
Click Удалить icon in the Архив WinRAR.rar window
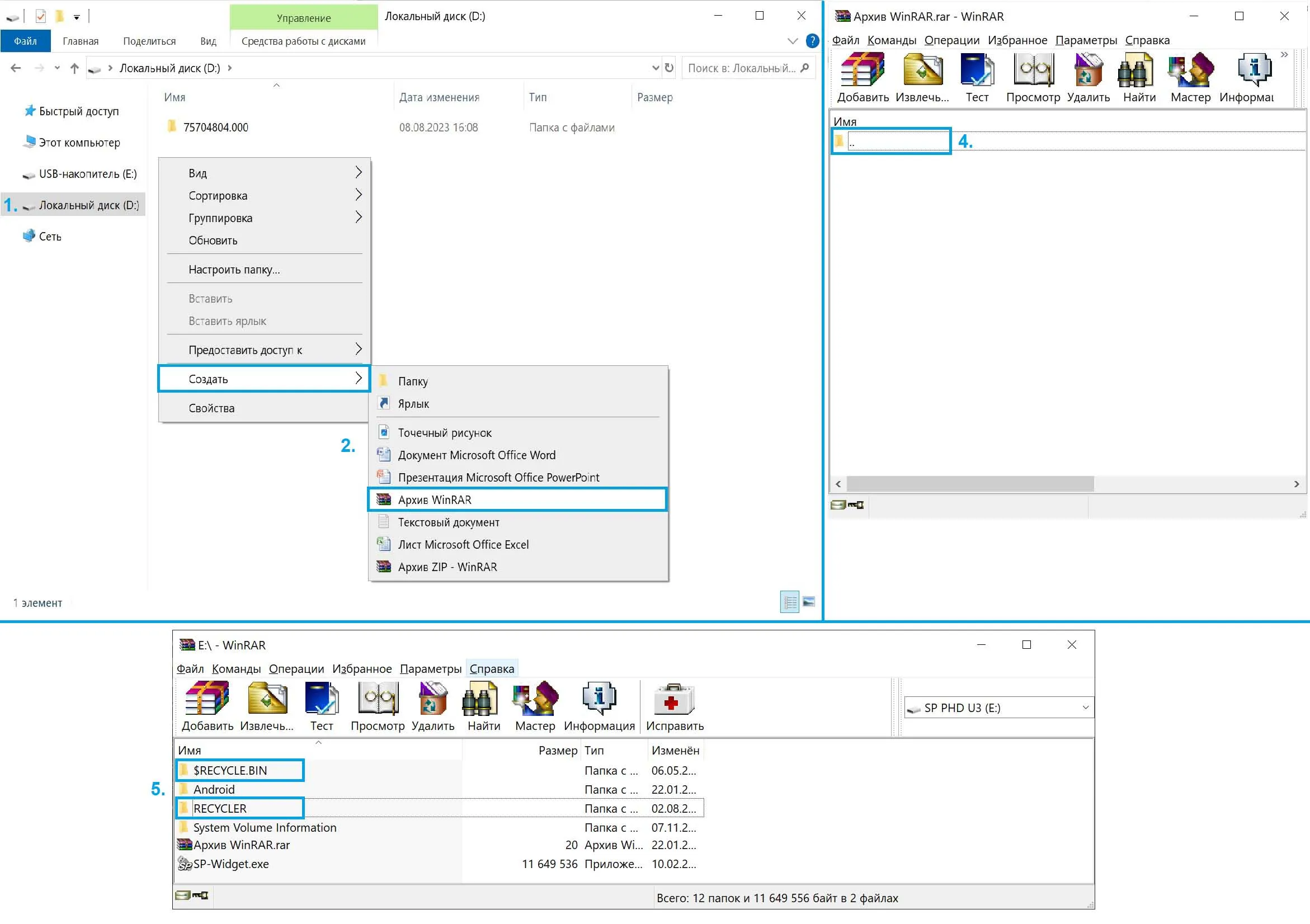pyautogui.click(x=1088, y=69)
